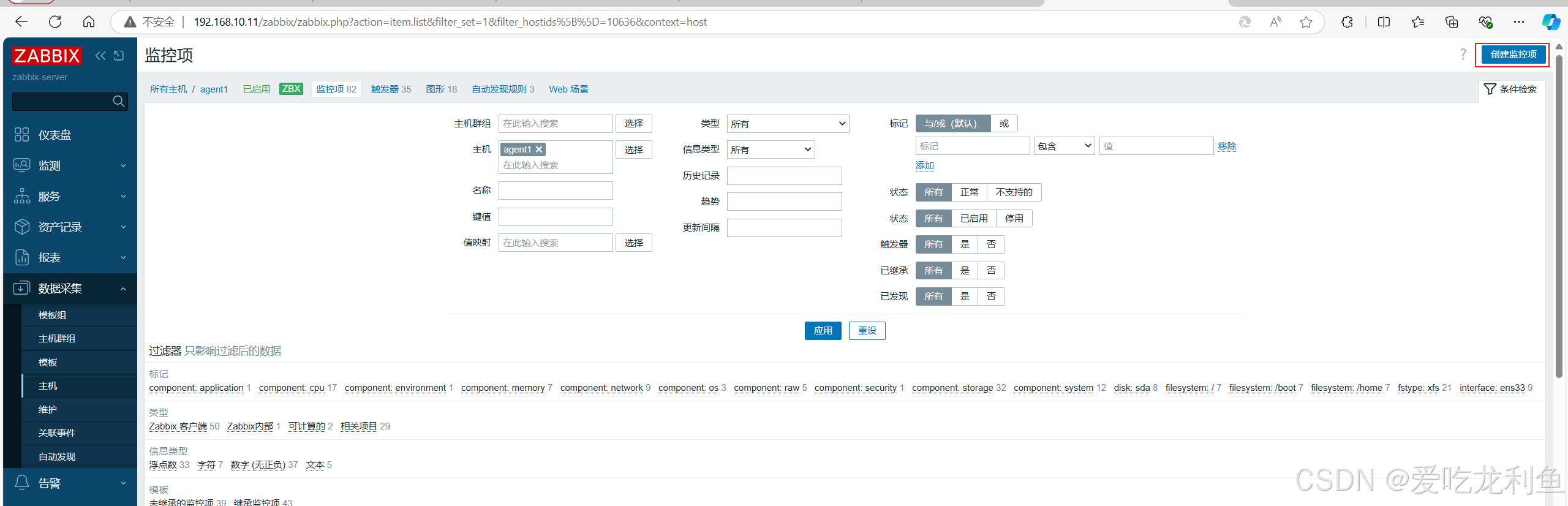Click the 键值 input field
The image size is (1568, 506).
[x=556, y=217]
